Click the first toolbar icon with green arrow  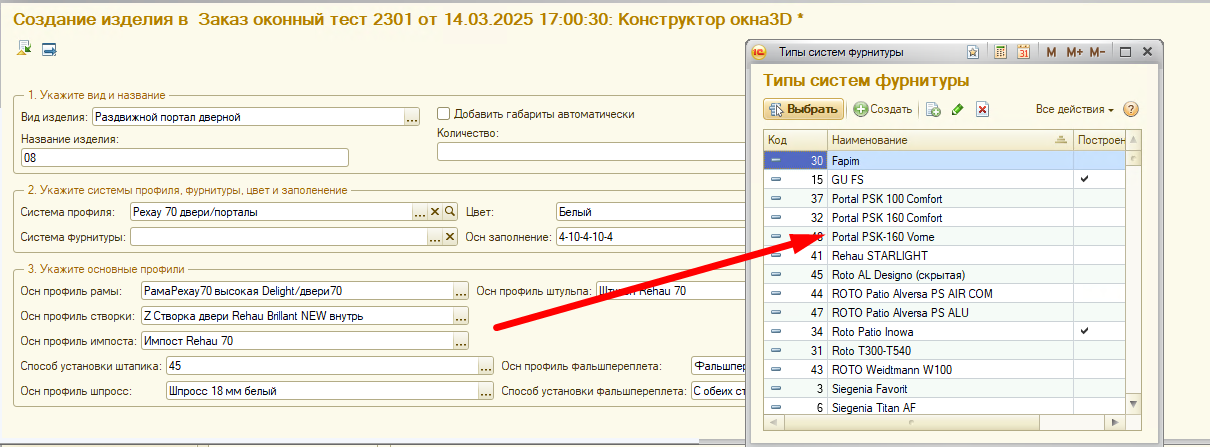point(25,48)
